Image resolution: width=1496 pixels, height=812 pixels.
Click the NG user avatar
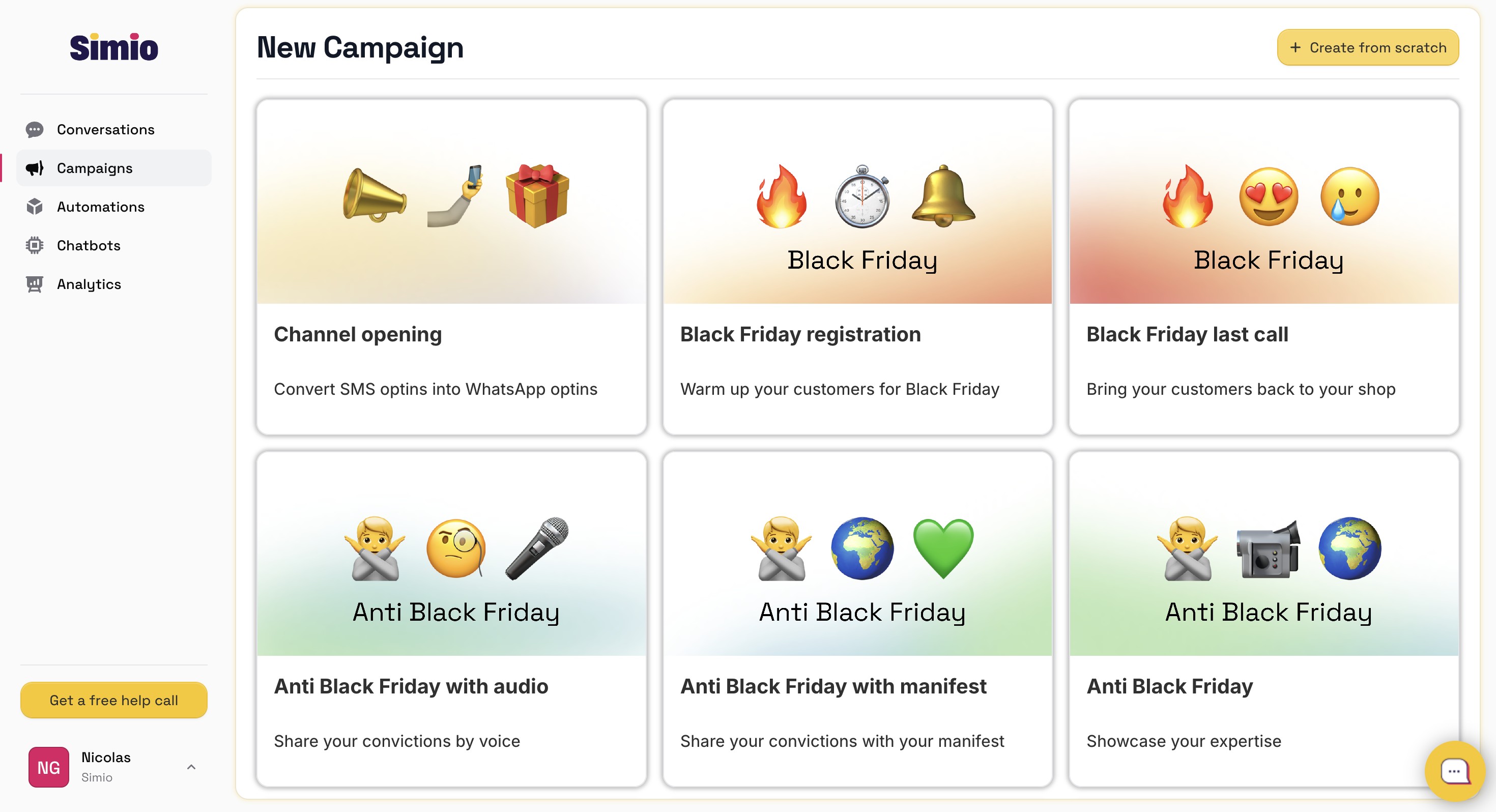49,767
